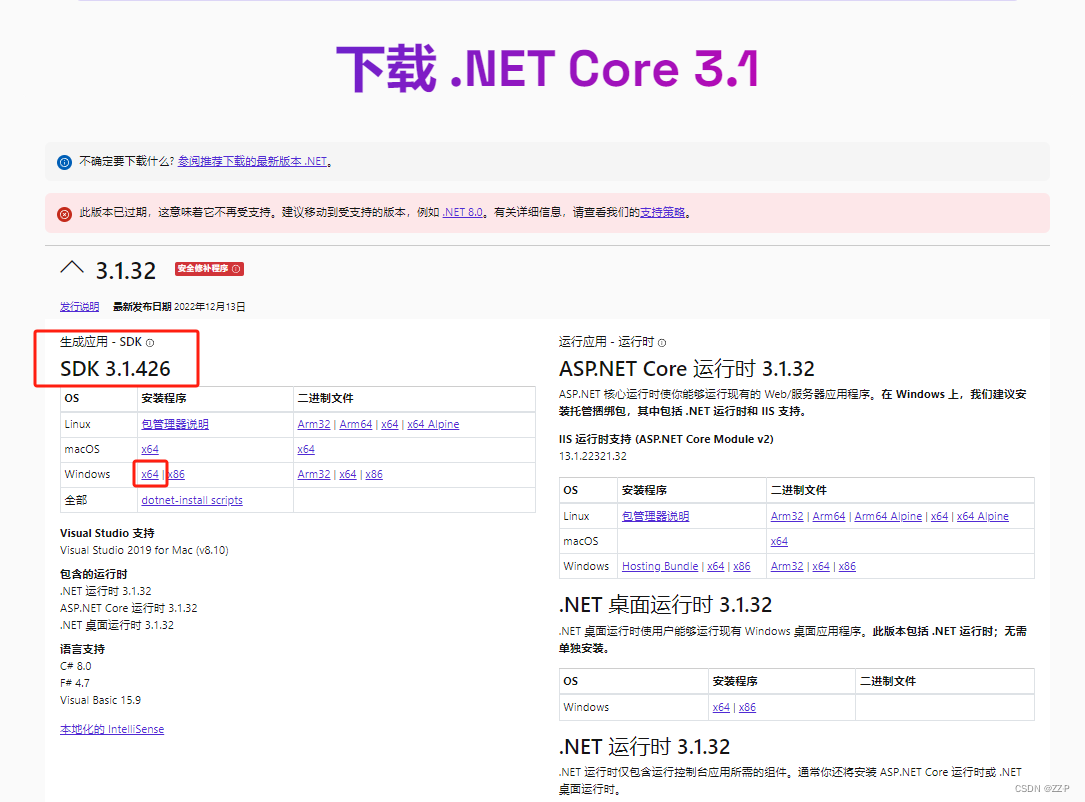Click the 下载 .NET Core 3.1 page title

pyautogui.click(x=548, y=69)
